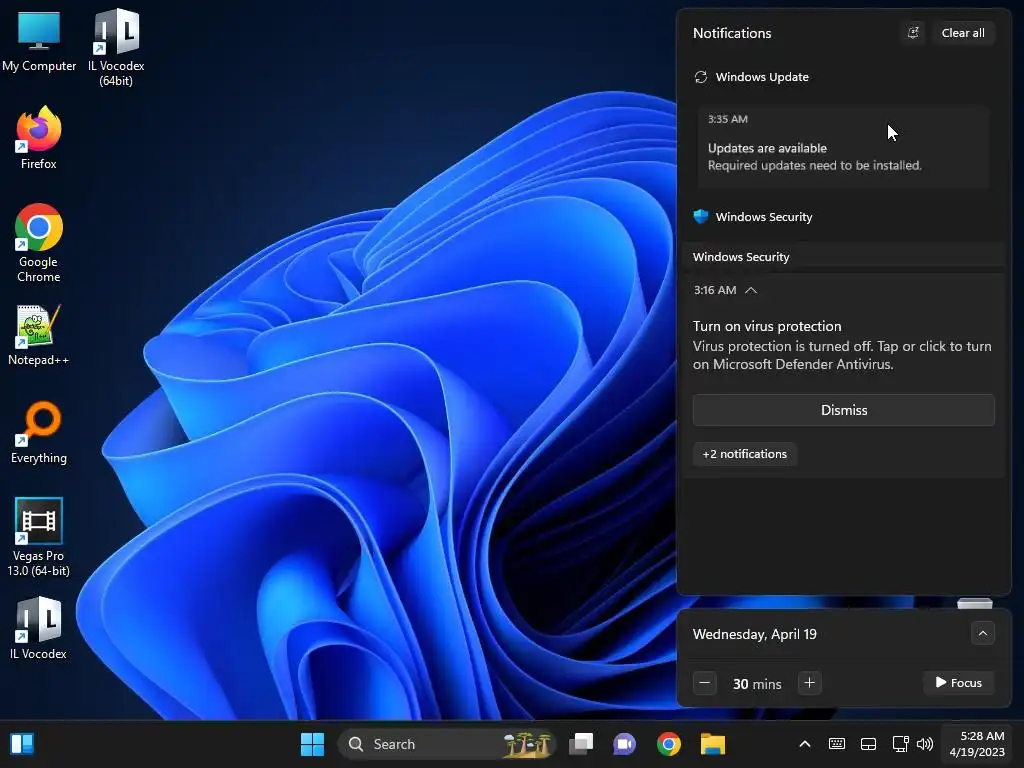
Task: Open File Explorer from the taskbar
Action: [712, 744]
